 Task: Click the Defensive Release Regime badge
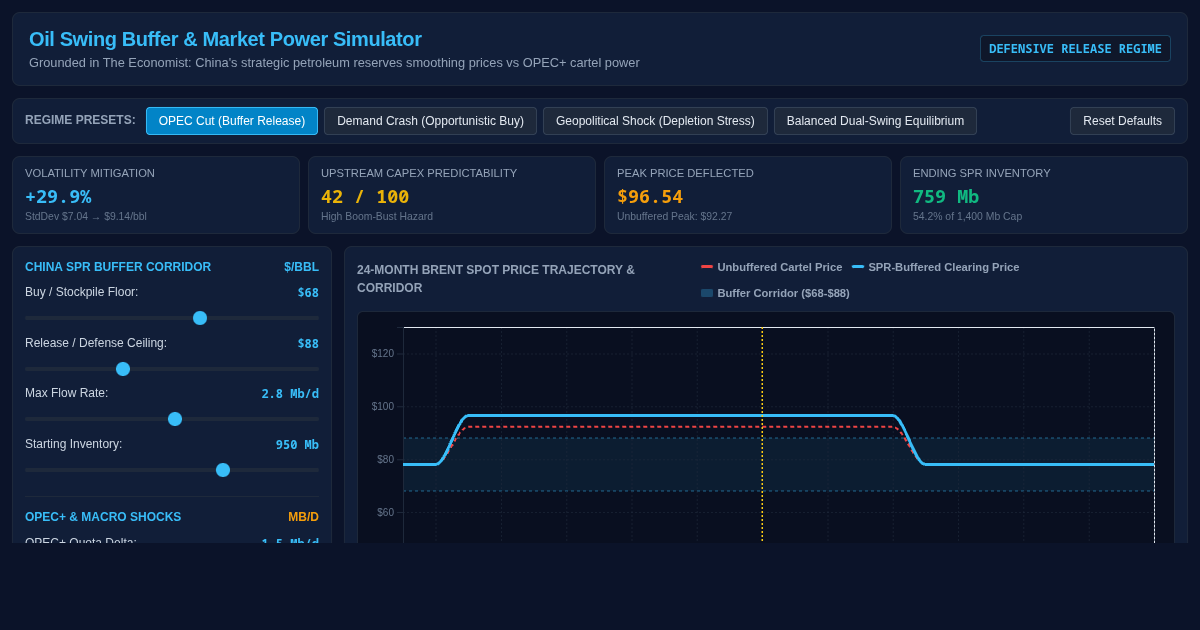(x=1075, y=49)
